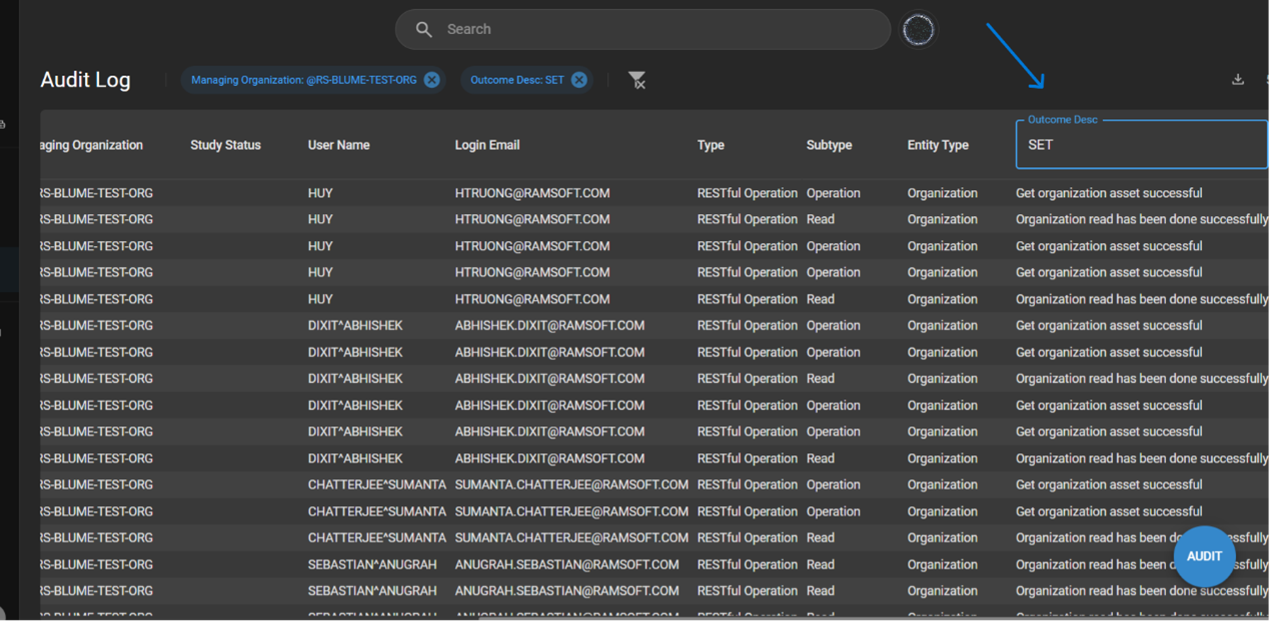Click the floating AUDIT button
The height and width of the screenshot is (621, 1270).
tap(1204, 556)
